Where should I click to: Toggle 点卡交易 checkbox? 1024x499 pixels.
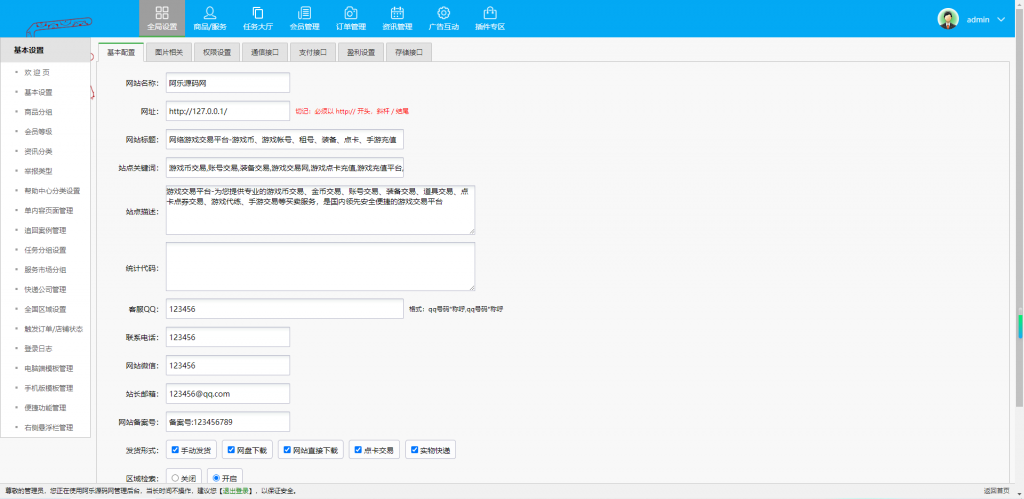358,450
